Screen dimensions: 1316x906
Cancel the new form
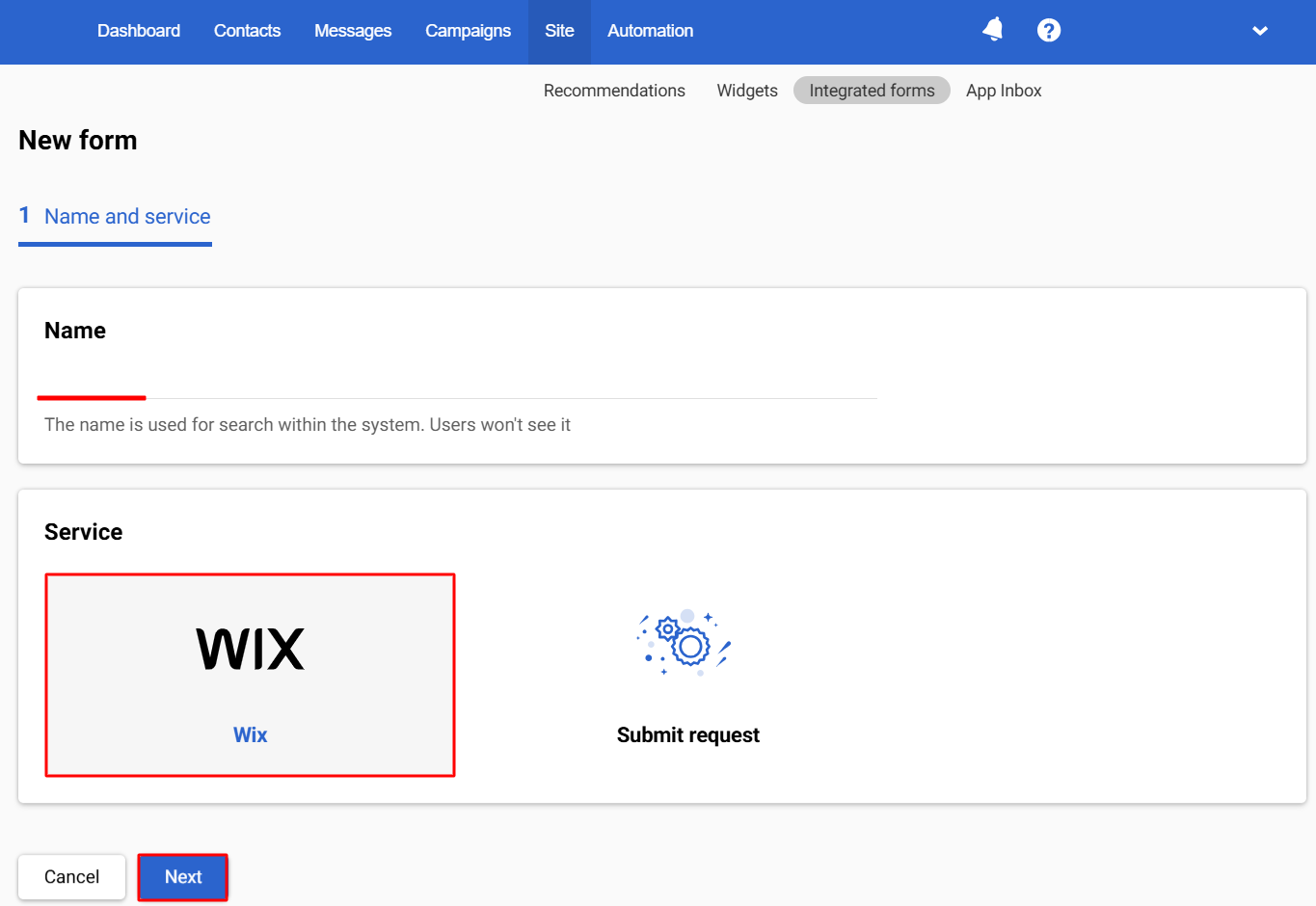(71, 877)
